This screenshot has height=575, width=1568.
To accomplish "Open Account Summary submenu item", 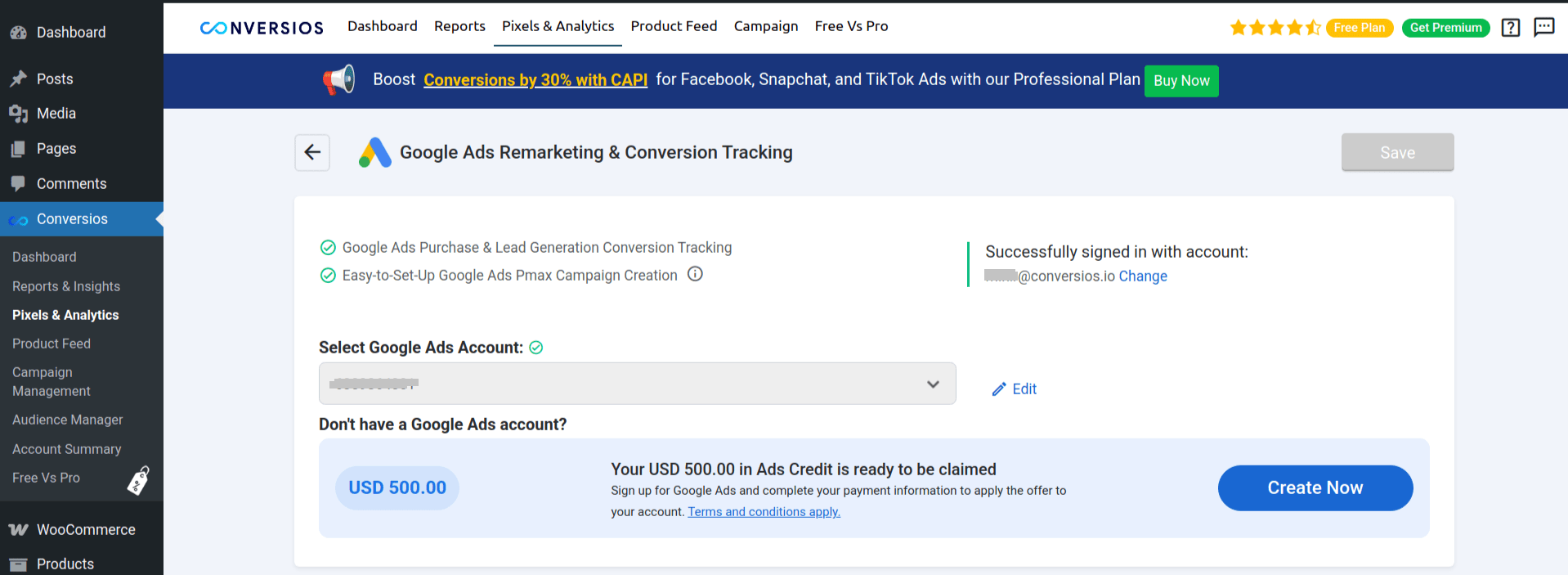I will tap(67, 449).
